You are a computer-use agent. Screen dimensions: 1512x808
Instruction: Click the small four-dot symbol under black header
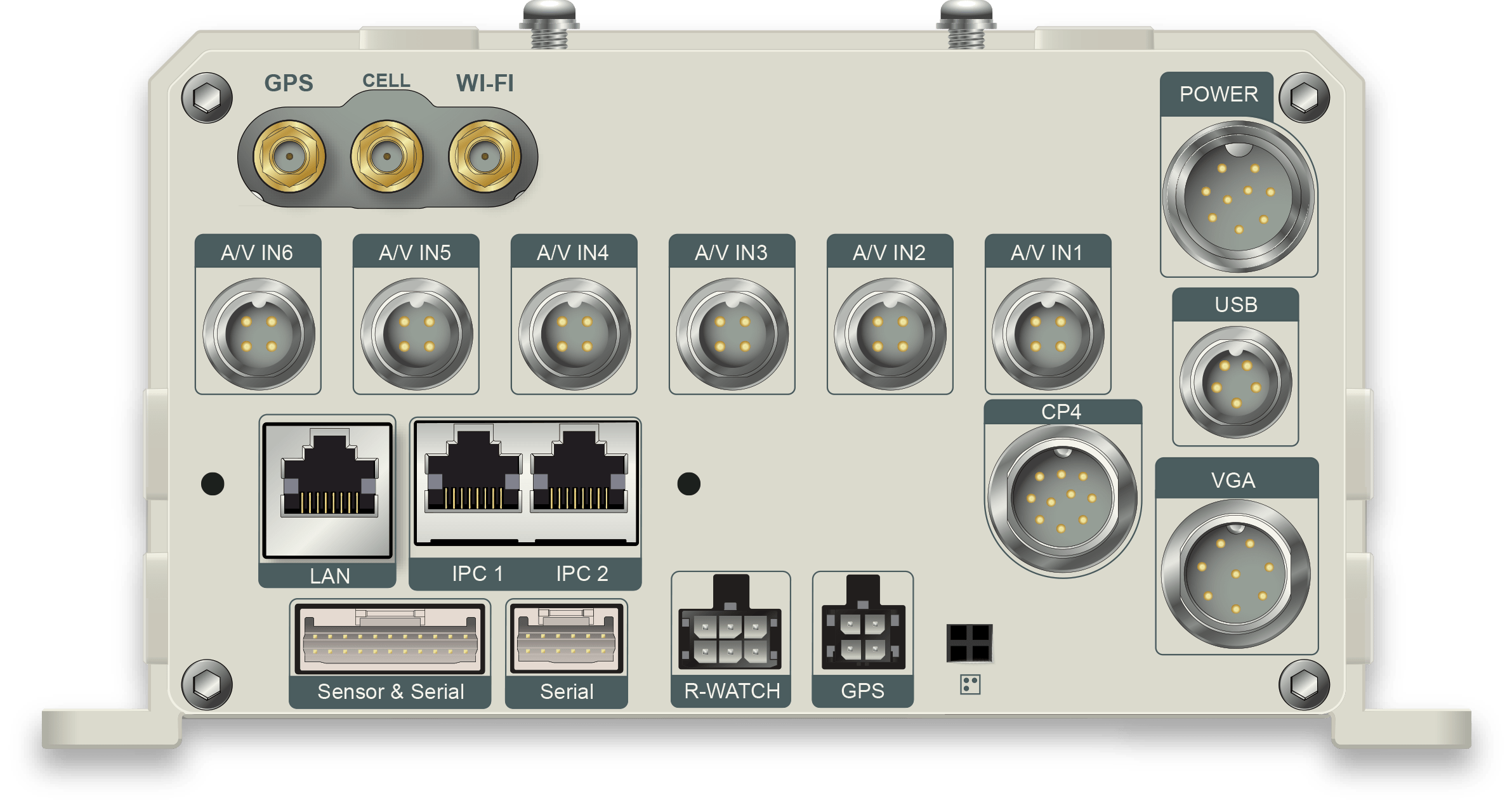click(x=970, y=685)
